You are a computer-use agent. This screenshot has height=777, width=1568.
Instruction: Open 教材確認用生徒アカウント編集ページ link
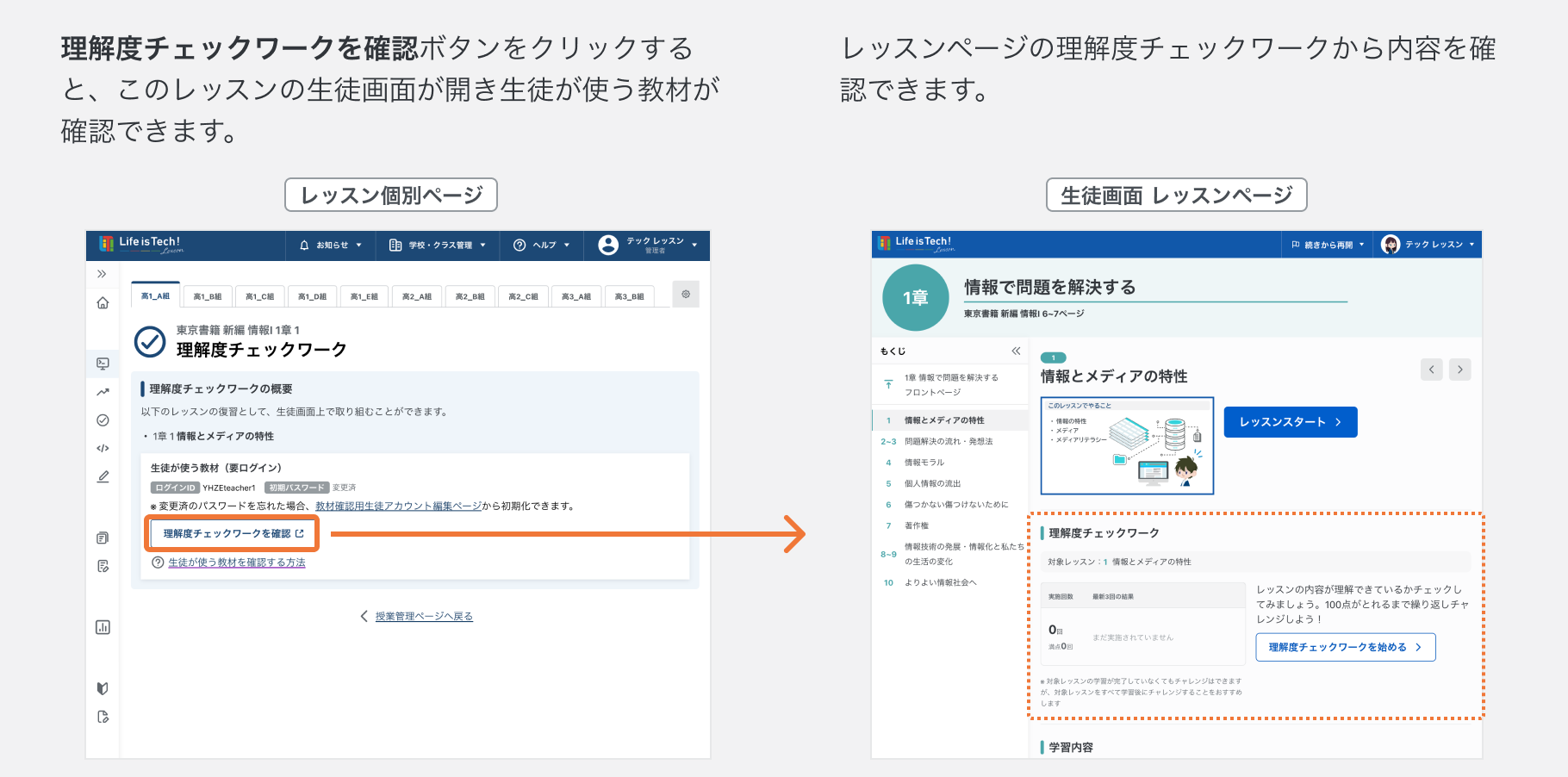click(398, 506)
